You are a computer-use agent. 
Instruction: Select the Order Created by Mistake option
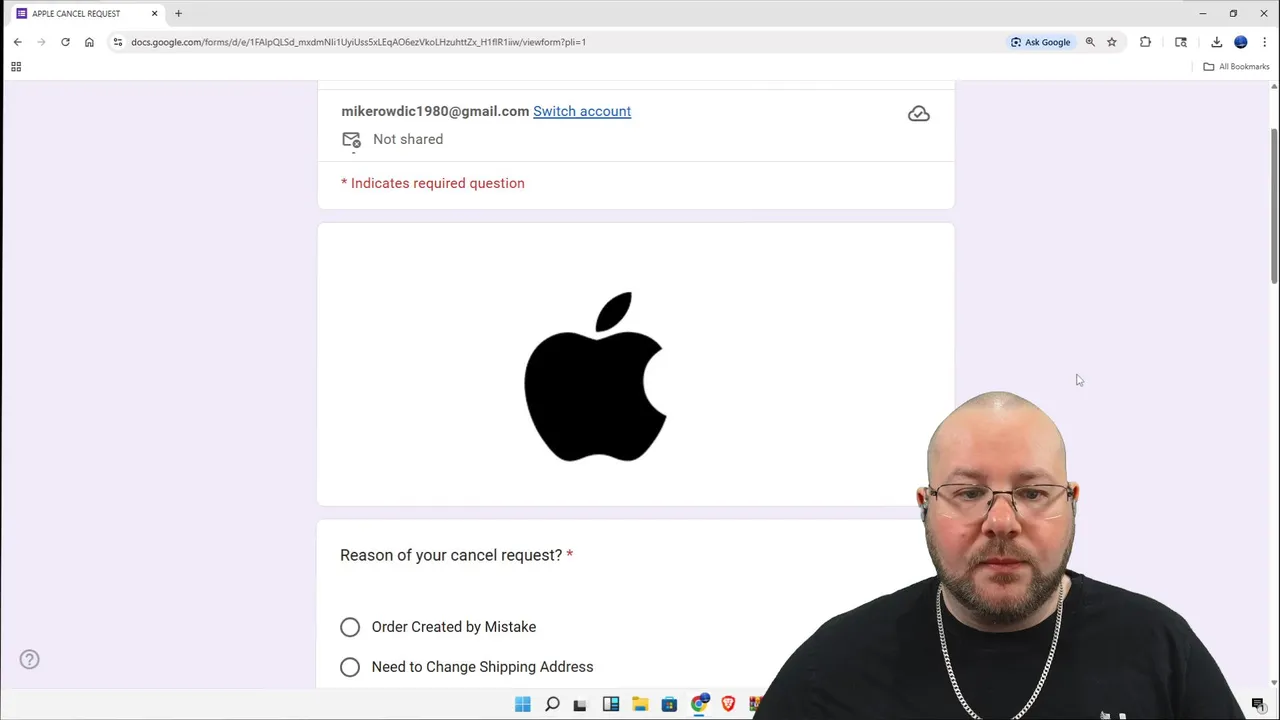coord(350,627)
